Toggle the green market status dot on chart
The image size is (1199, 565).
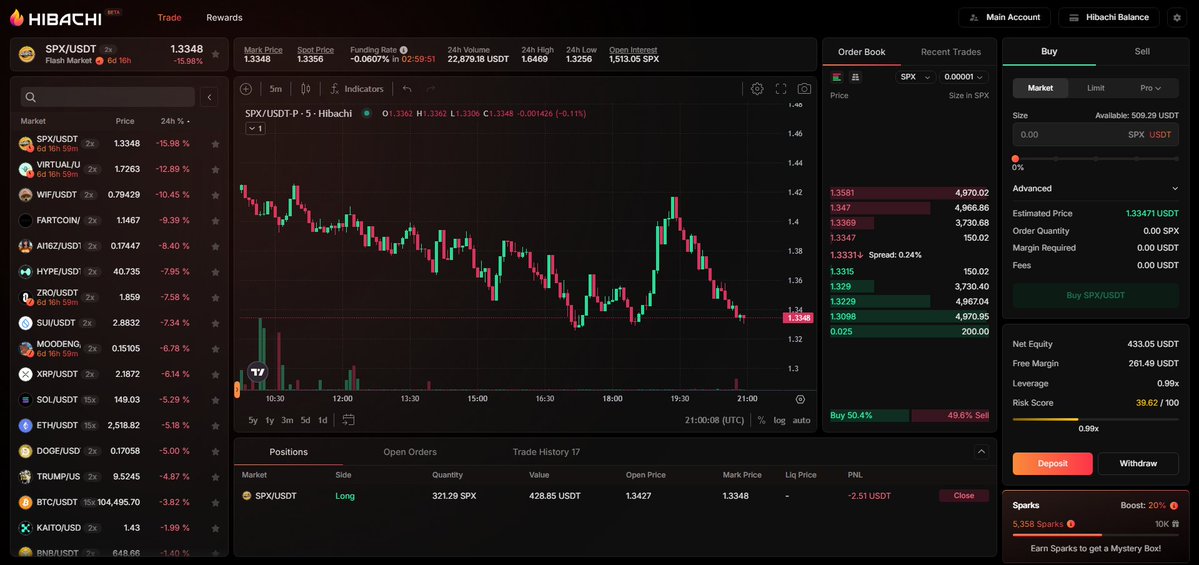coord(367,113)
